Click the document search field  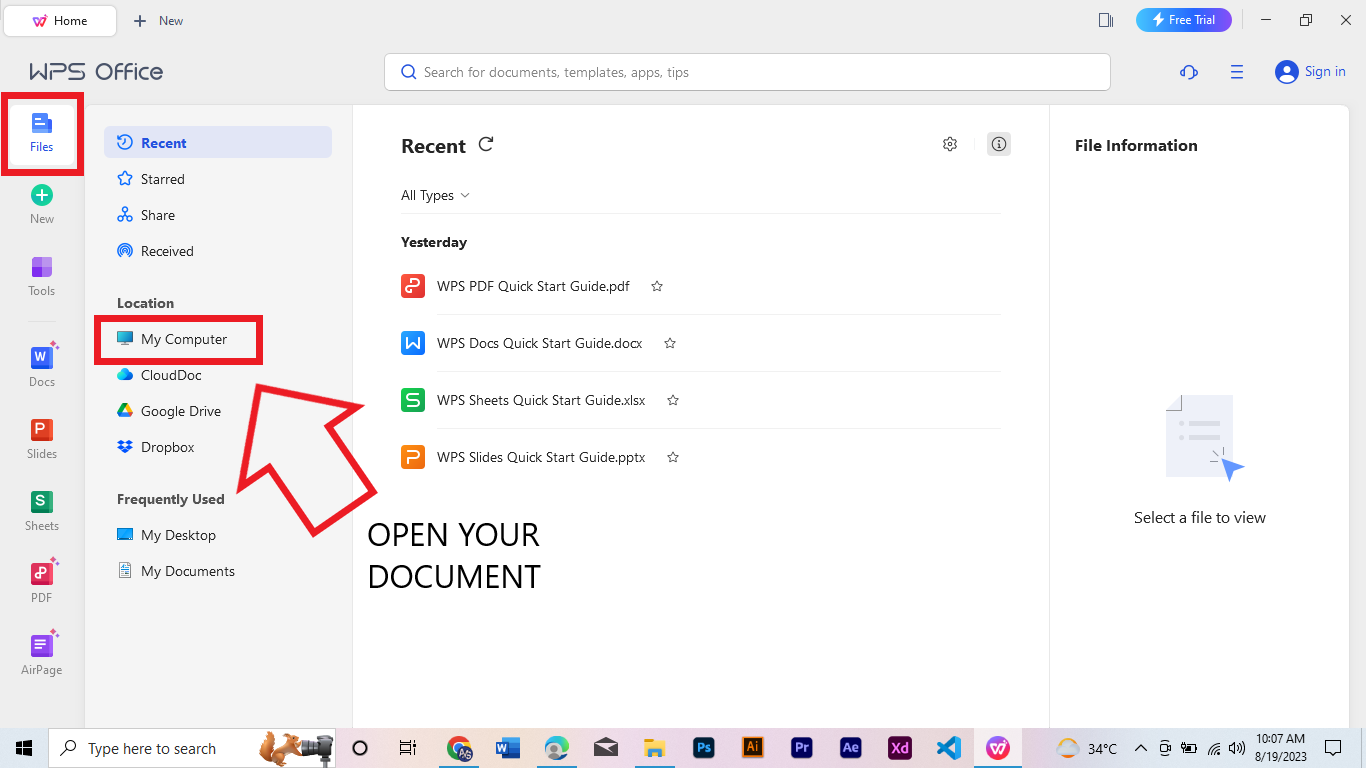[746, 72]
